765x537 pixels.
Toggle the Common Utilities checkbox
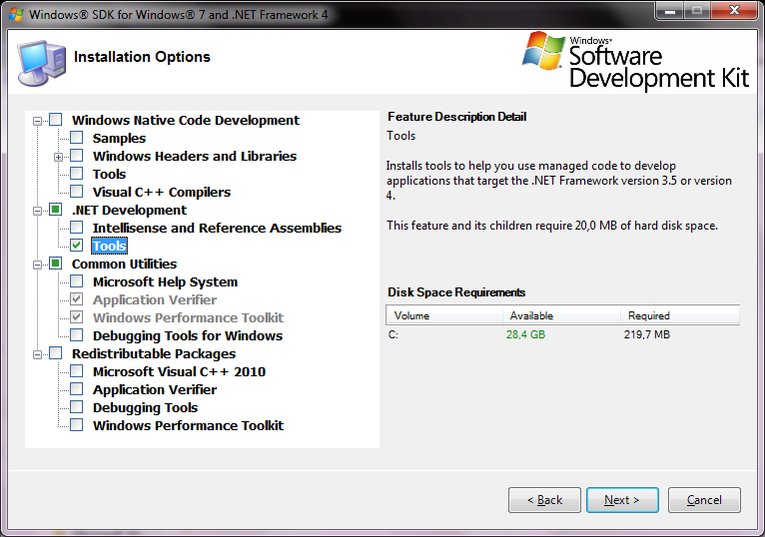[x=56, y=263]
